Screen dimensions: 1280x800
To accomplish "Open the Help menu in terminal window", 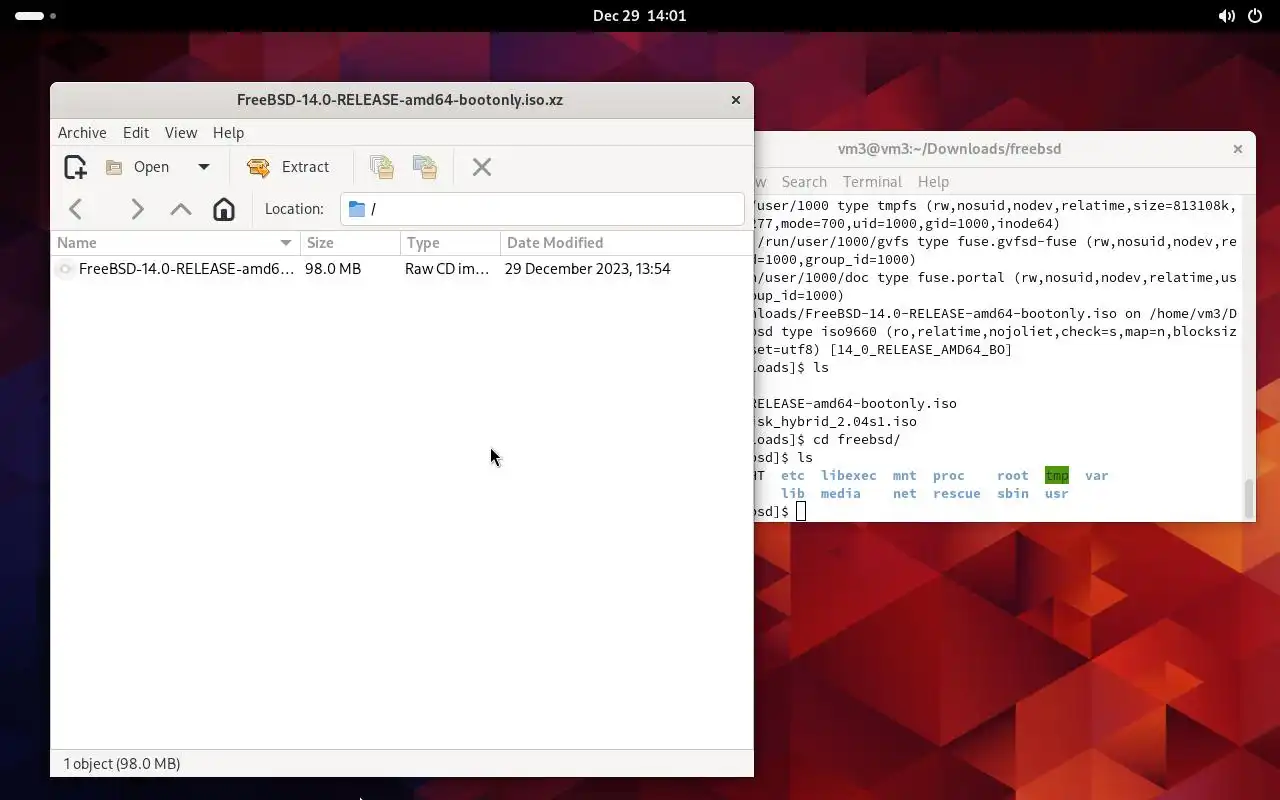I will tap(933, 182).
